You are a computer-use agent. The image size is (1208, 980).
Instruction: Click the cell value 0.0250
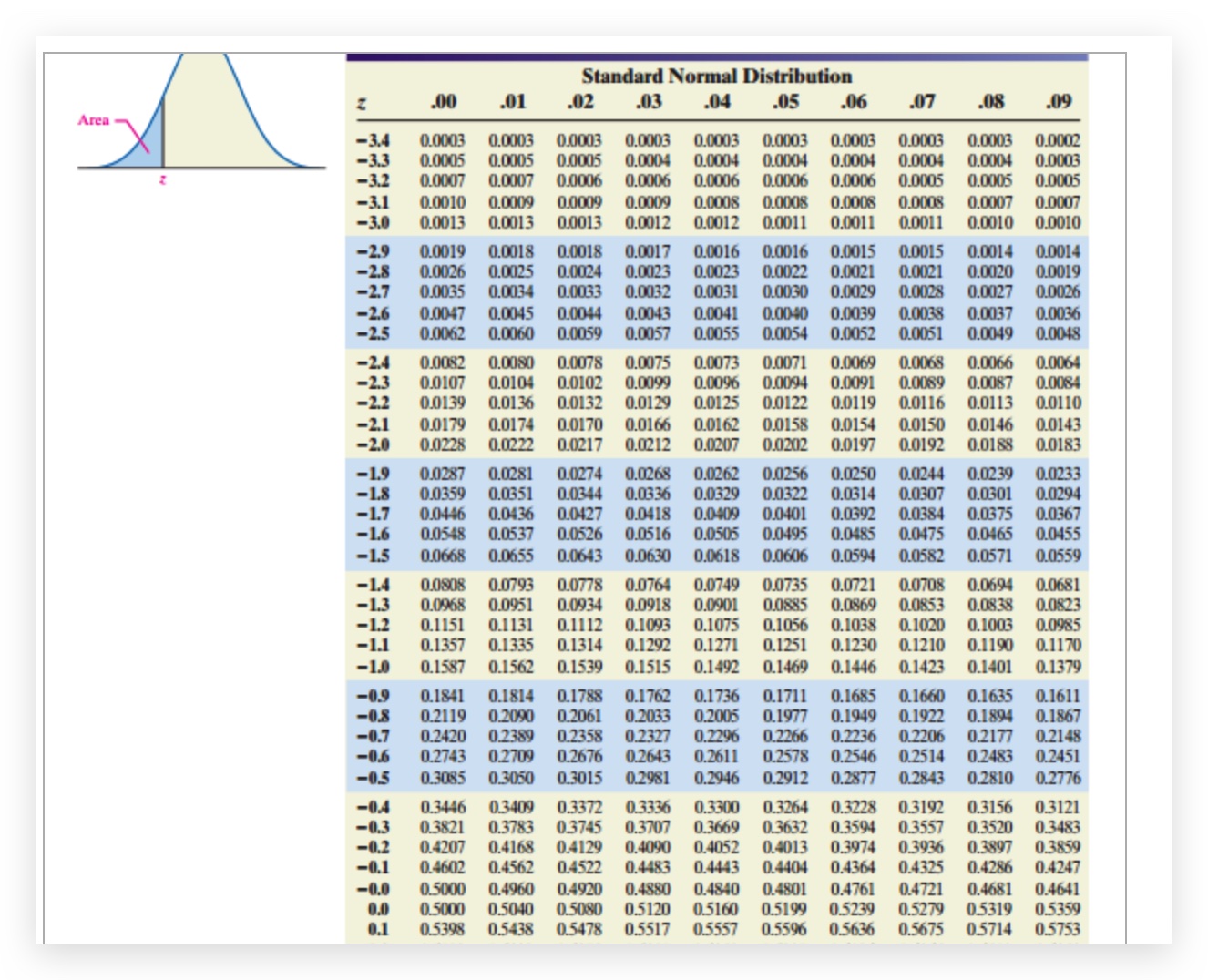tap(854, 474)
